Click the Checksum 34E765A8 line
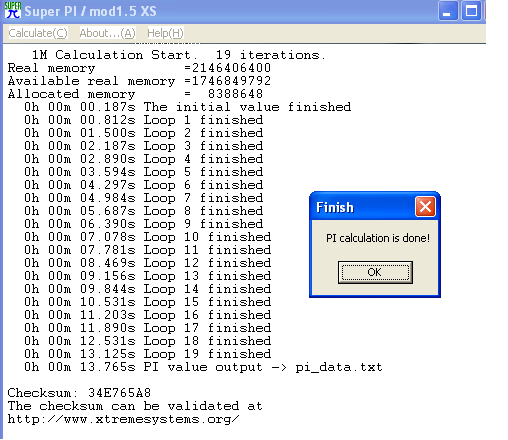Screen dimensions: 508x440 (79, 393)
